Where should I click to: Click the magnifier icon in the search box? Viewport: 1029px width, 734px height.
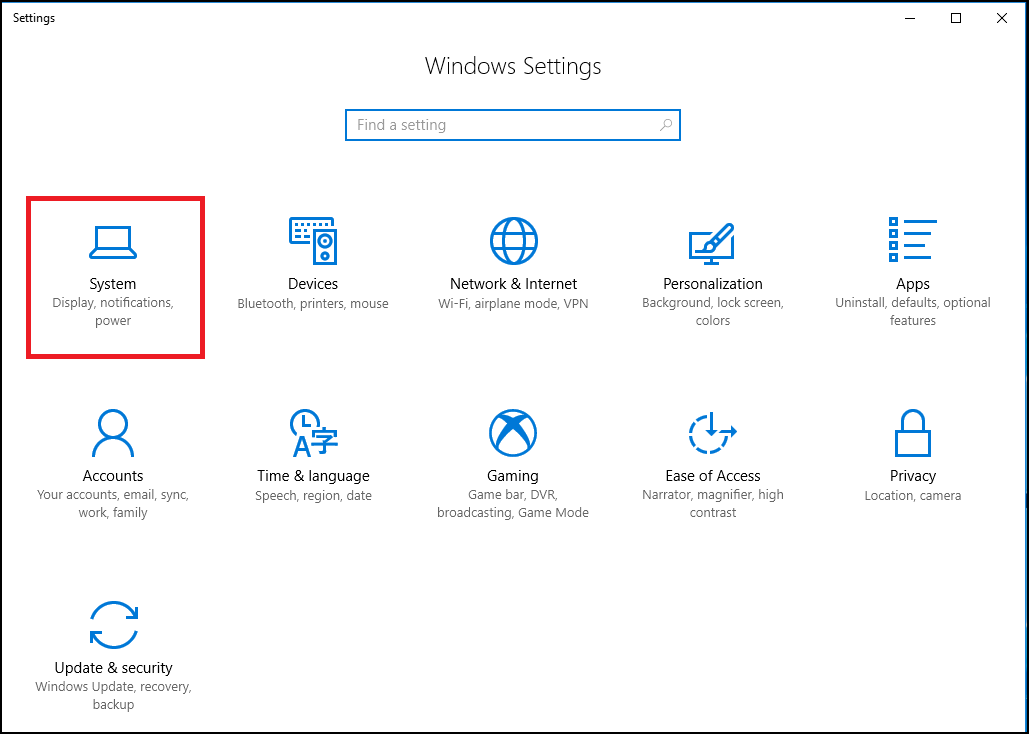[x=665, y=125]
